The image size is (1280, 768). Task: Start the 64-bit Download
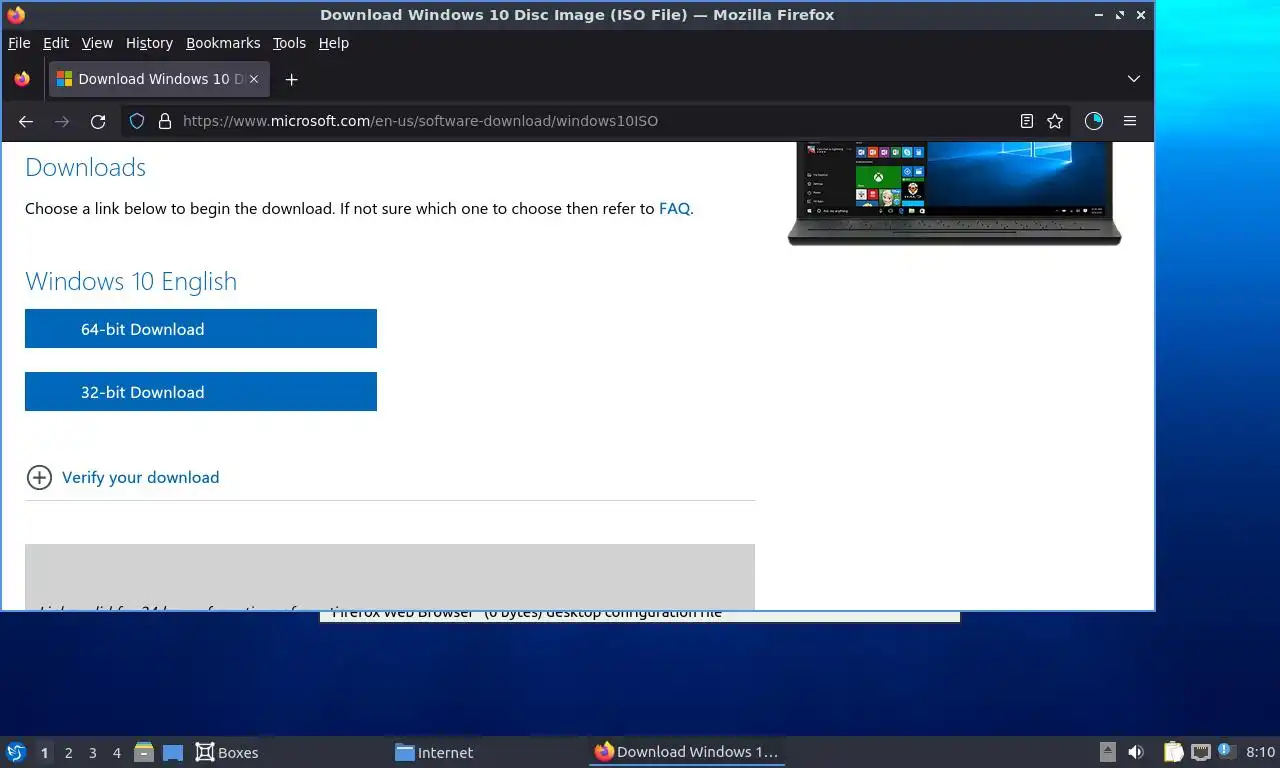[x=201, y=329]
